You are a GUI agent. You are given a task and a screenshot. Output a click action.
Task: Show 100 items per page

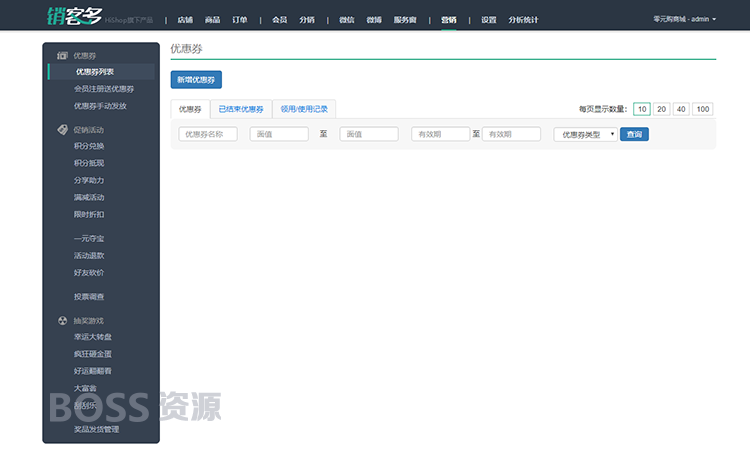[703, 109]
